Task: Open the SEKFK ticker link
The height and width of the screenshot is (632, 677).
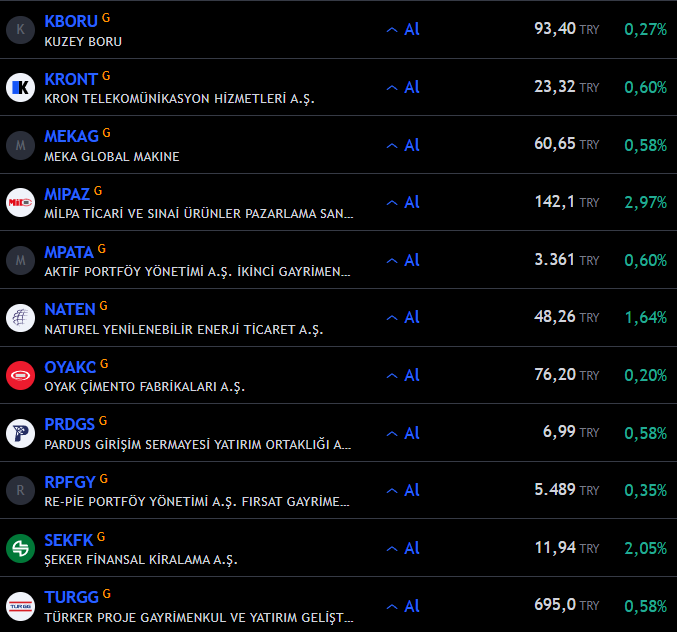Action: (x=69, y=540)
